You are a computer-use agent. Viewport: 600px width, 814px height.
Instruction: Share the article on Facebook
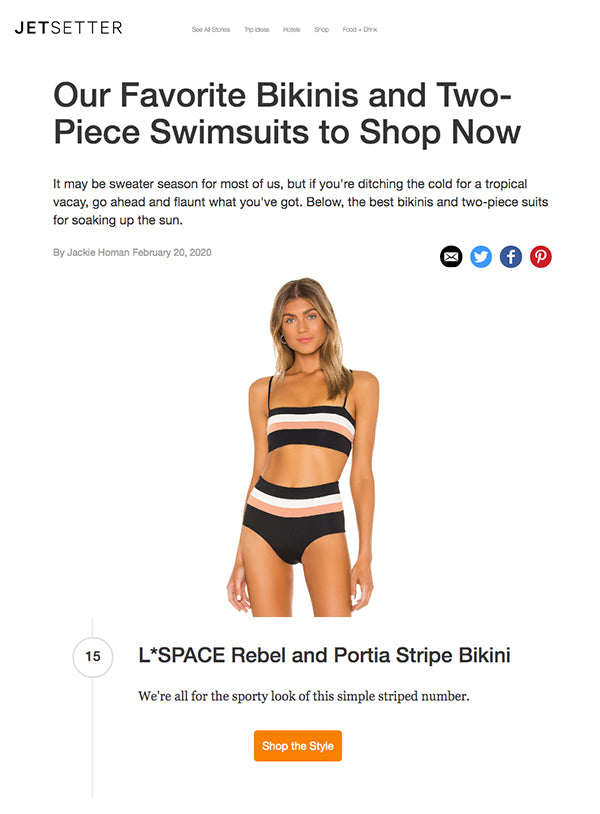[x=511, y=256]
